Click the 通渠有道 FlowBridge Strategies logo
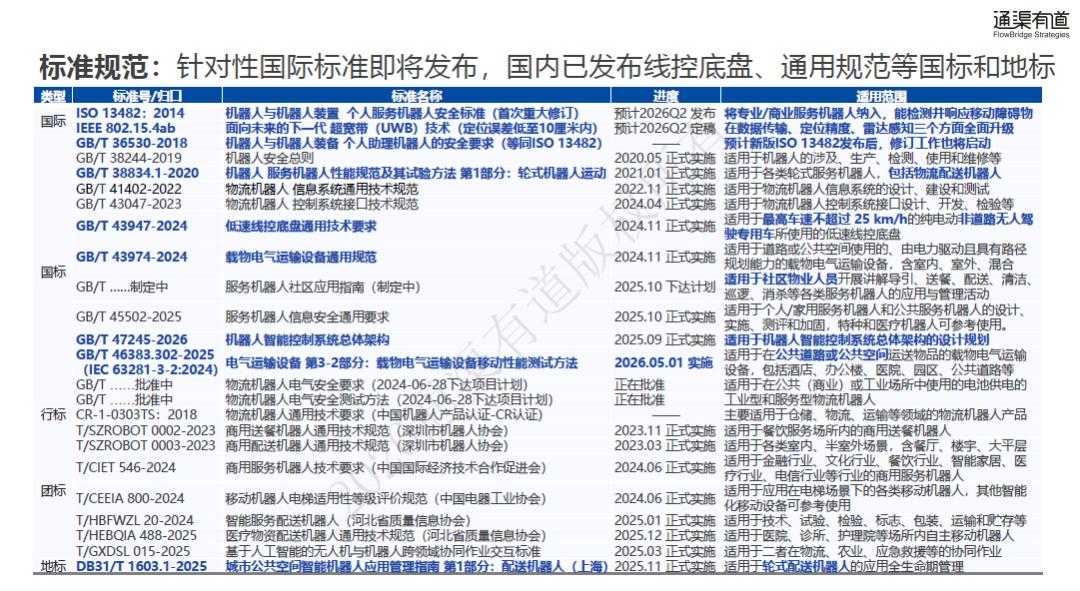Viewport: 1080px width, 591px height. click(1030, 24)
